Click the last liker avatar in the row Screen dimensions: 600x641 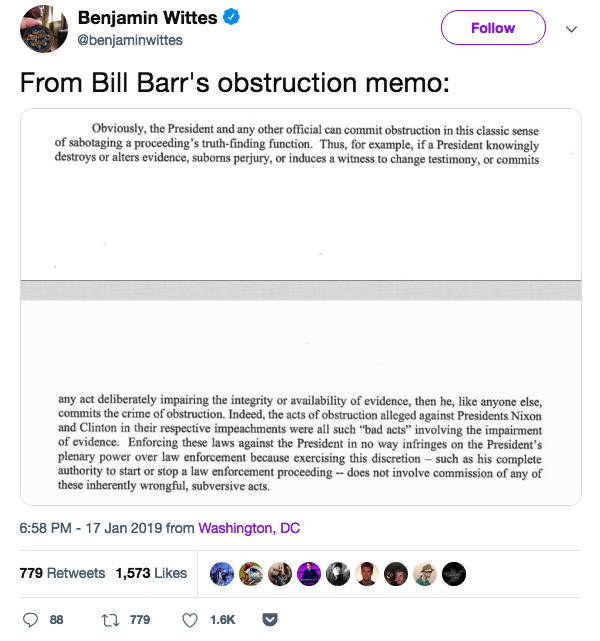click(x=453, y=573)
